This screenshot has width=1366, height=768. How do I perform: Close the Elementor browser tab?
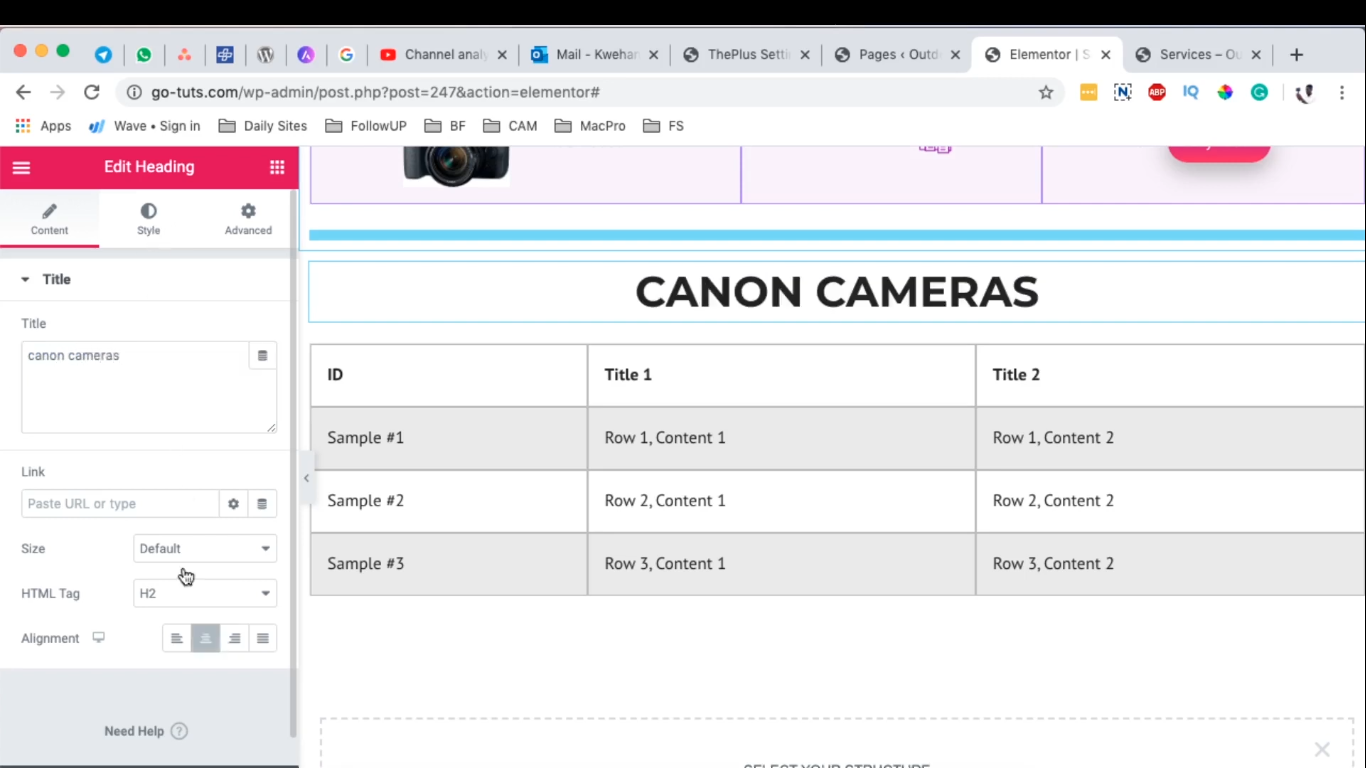coord(1105,55)
